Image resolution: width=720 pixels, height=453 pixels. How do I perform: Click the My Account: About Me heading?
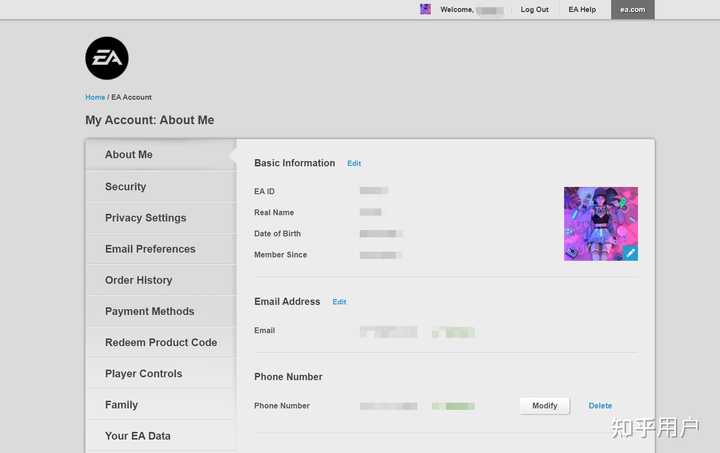pos(150,120)
